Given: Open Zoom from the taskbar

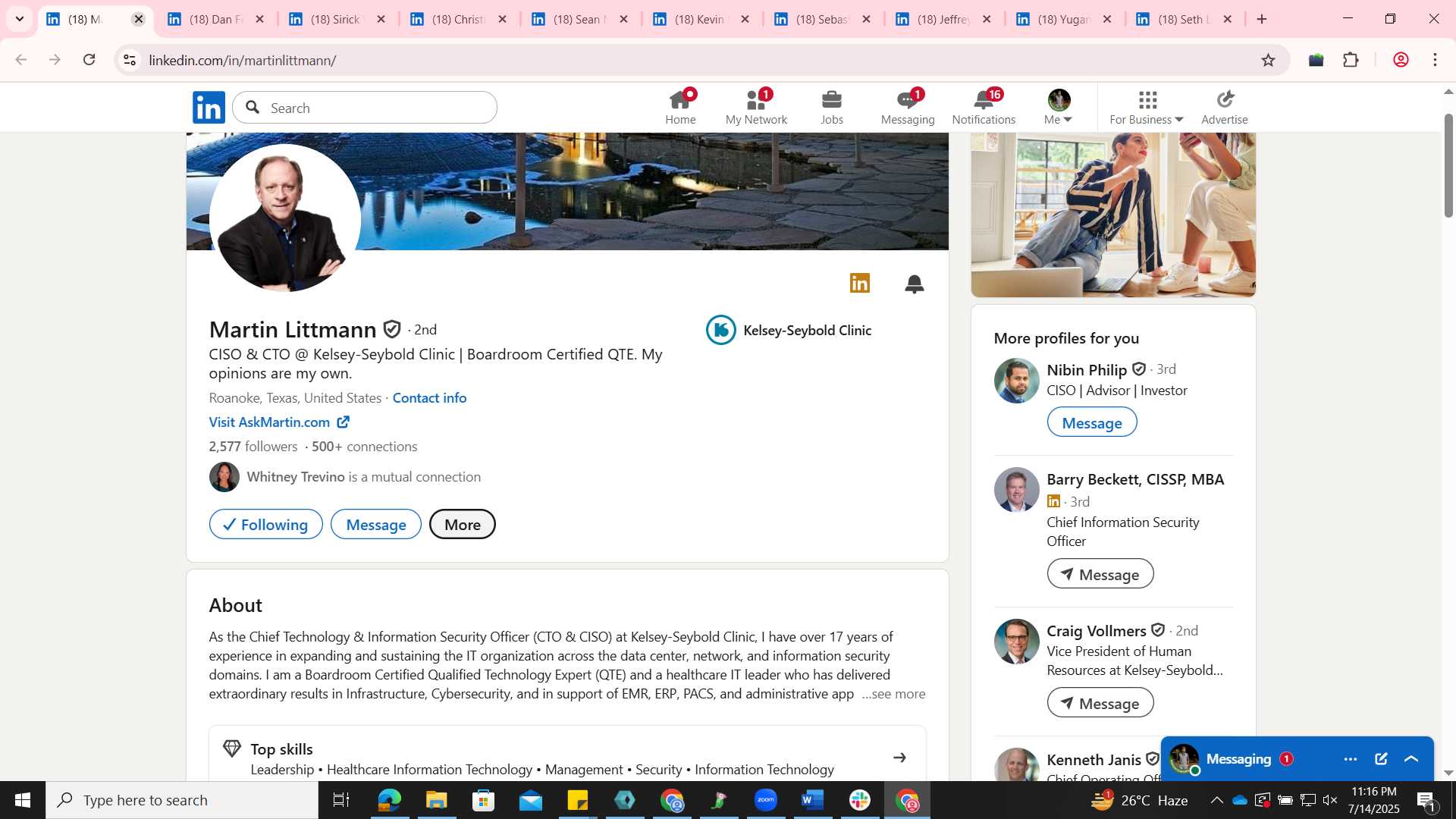Looking at the screenshot, I should [x=766, y=800].
